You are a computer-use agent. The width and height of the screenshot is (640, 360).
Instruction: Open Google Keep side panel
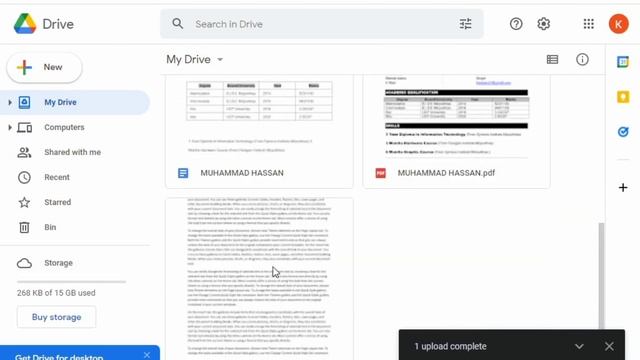click(623, 97)
